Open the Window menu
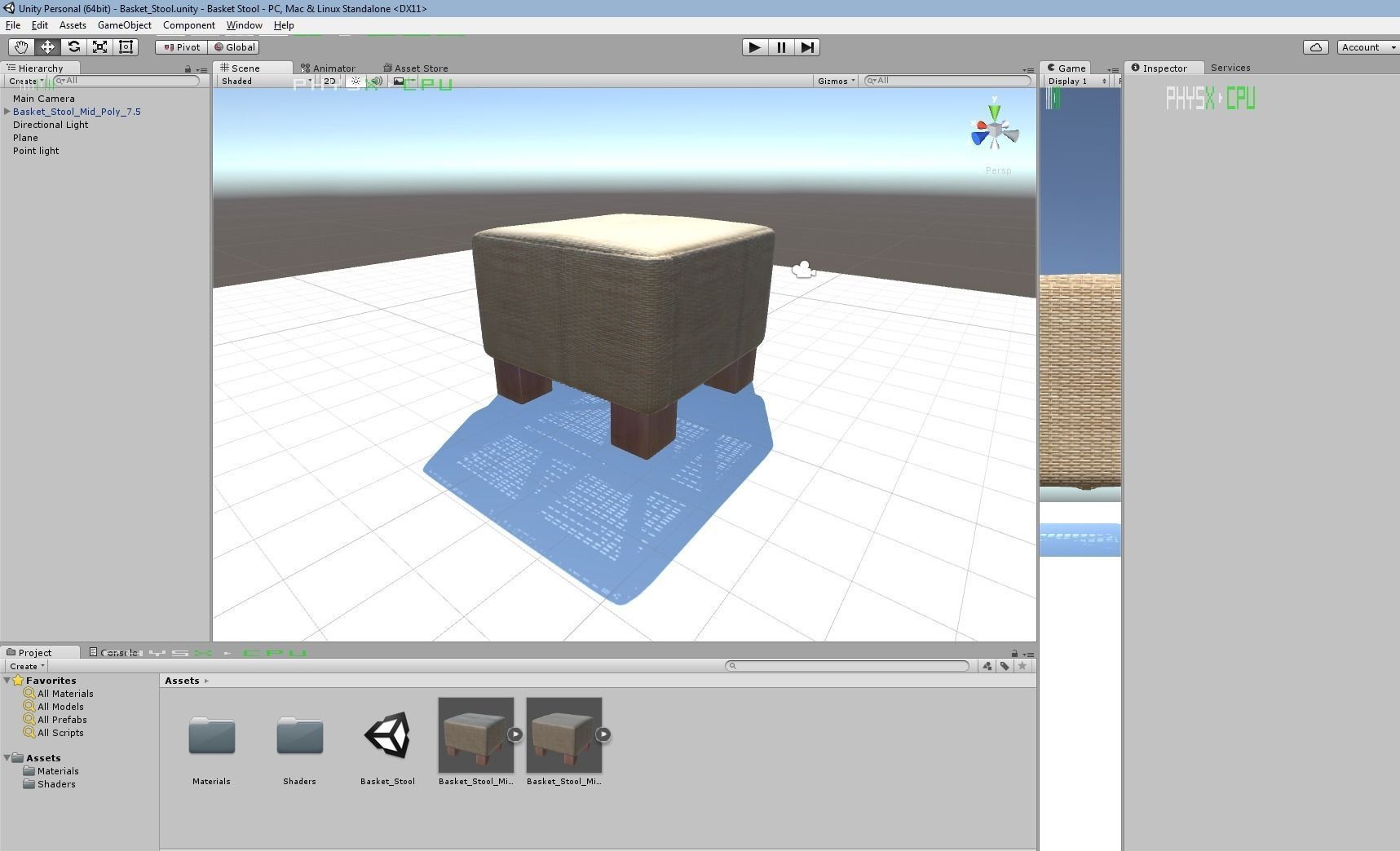Image resolution: width=1400 pixels, height=851 pixels. (x=244, y=25)
